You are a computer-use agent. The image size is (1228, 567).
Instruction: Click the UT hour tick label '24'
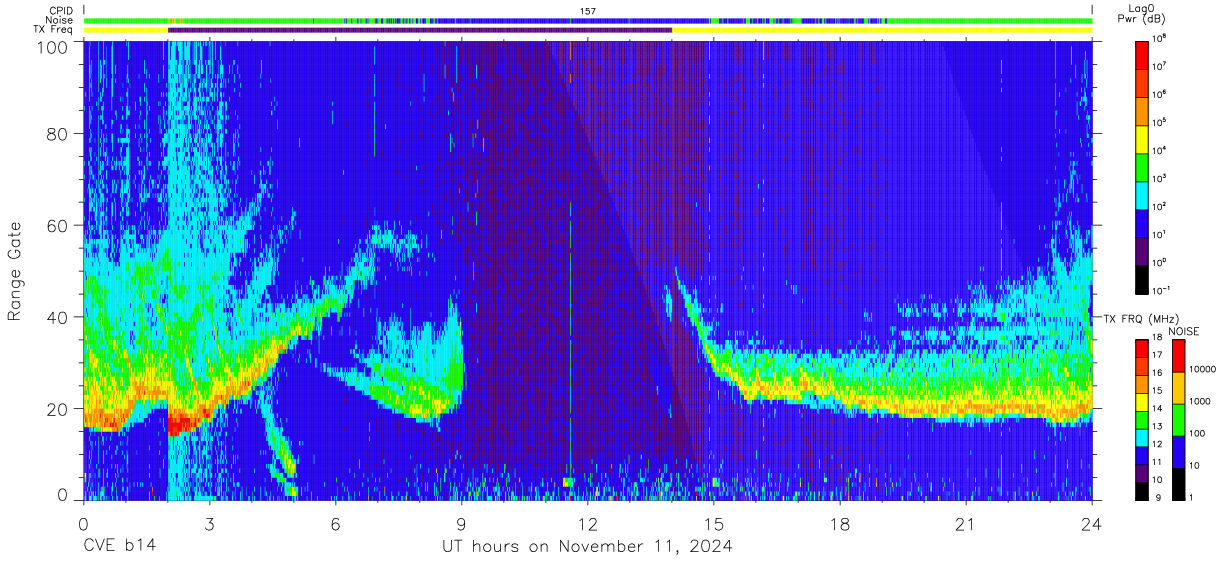coord(1092,523)
